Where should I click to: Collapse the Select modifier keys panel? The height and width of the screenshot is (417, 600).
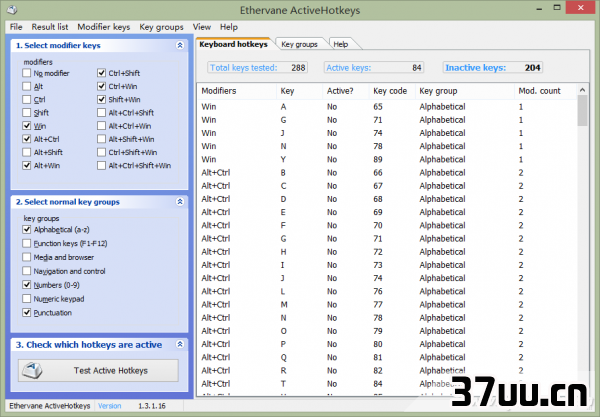point(180,45)
